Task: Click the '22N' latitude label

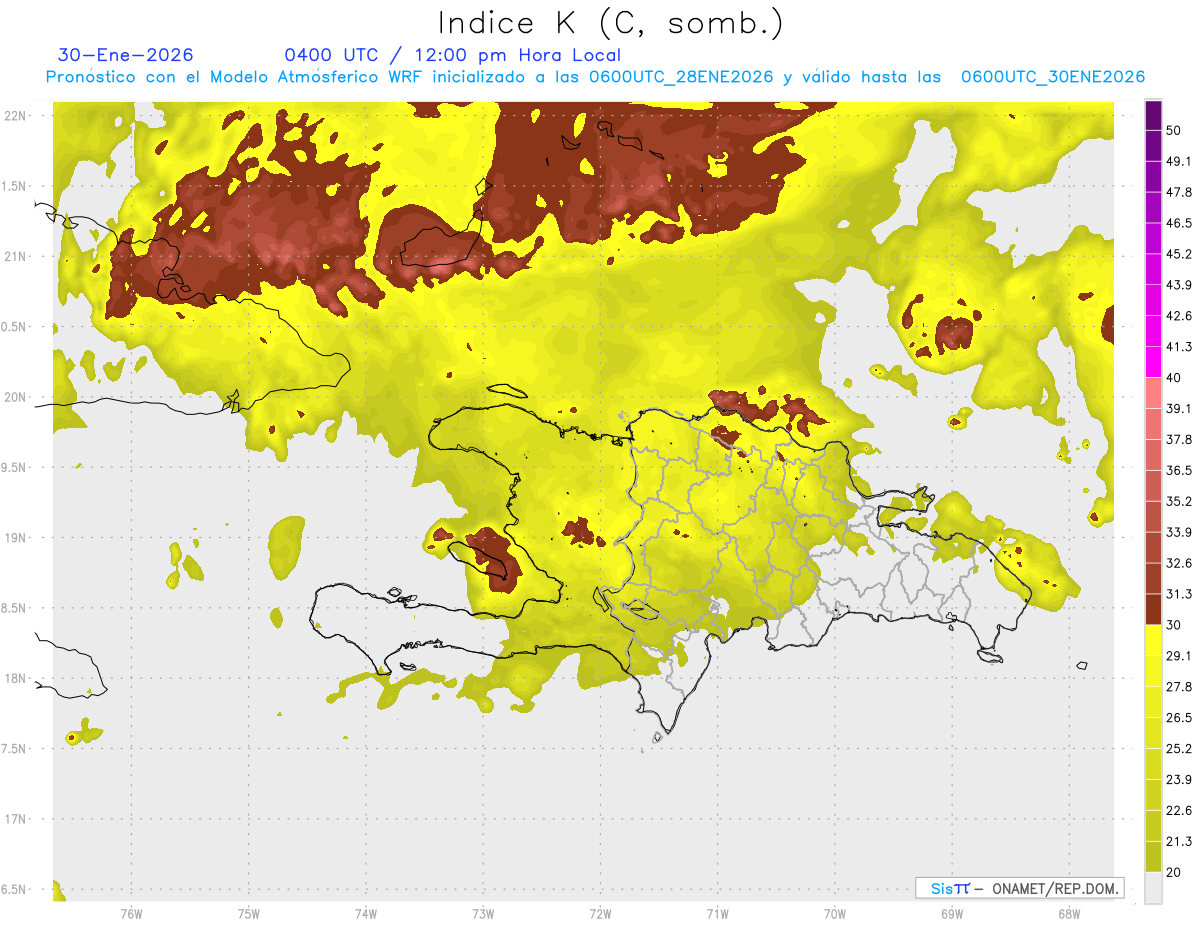Action: pos(16,116)
